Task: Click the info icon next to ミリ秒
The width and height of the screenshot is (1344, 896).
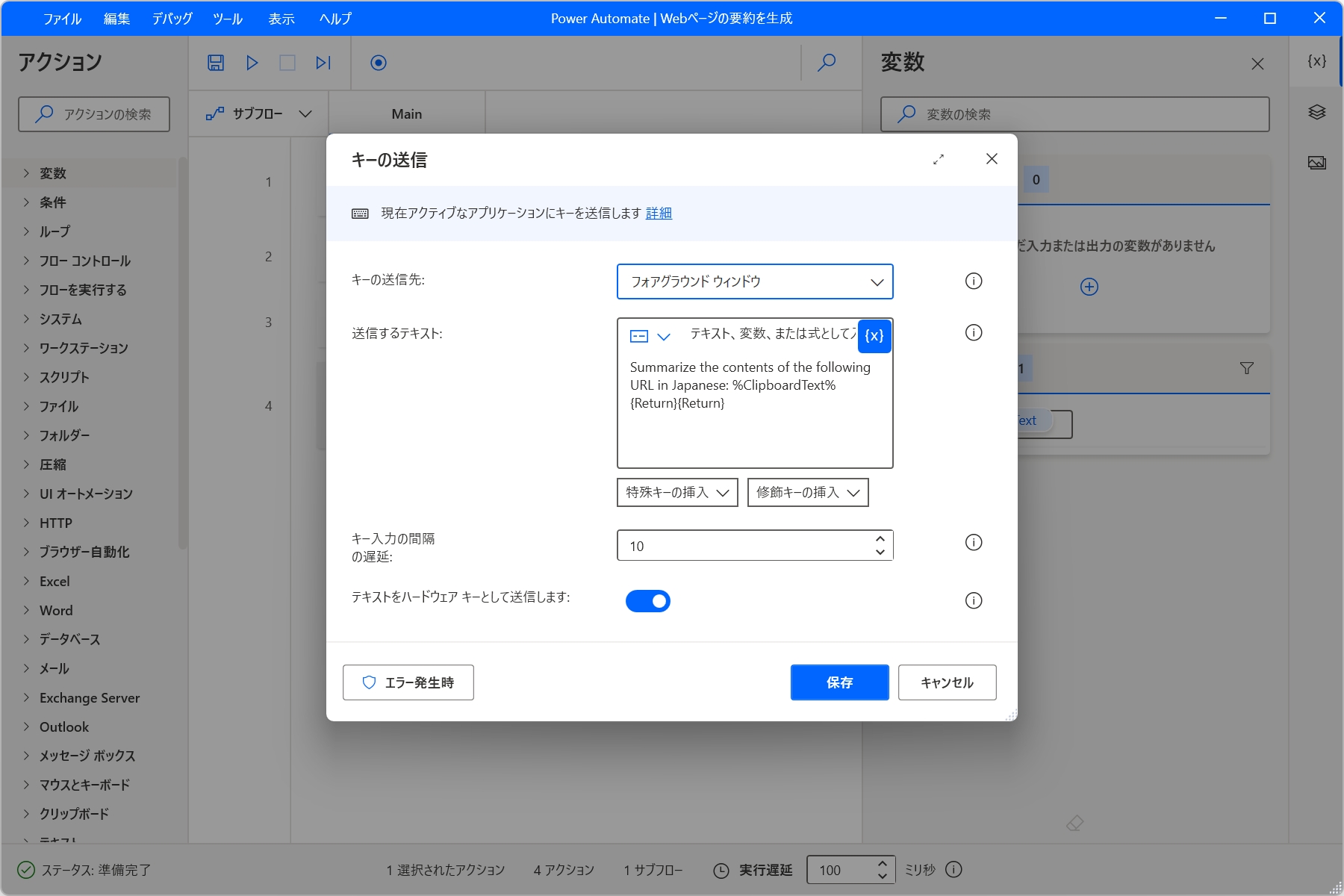Action: pos(954,869)
